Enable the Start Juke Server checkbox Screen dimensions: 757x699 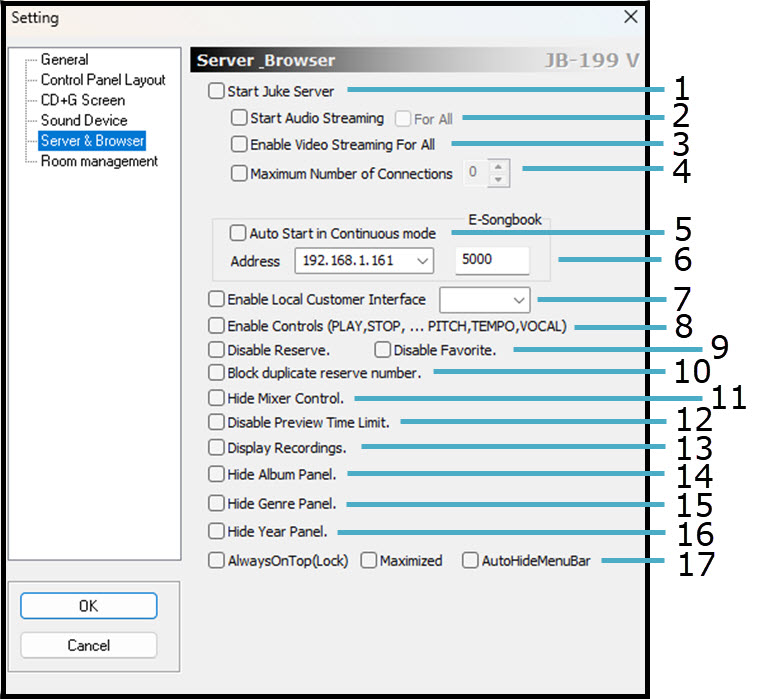click(217, 91)
